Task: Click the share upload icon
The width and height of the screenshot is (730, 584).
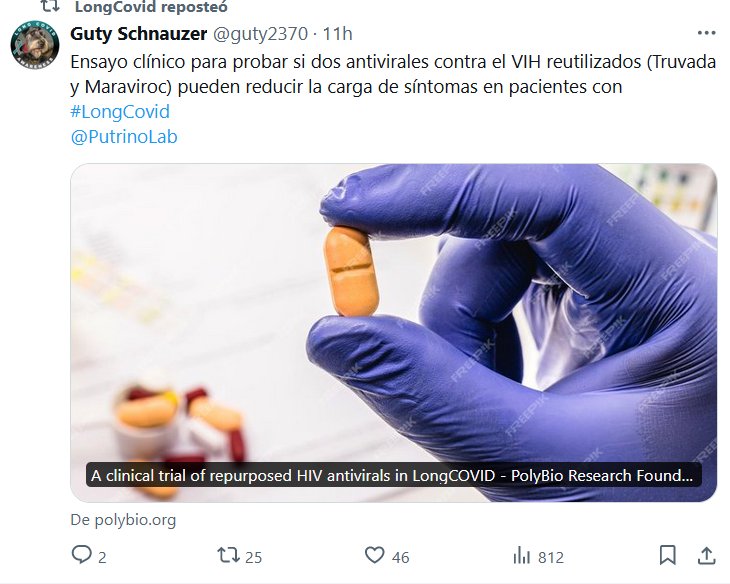Action: pos(706,555)
